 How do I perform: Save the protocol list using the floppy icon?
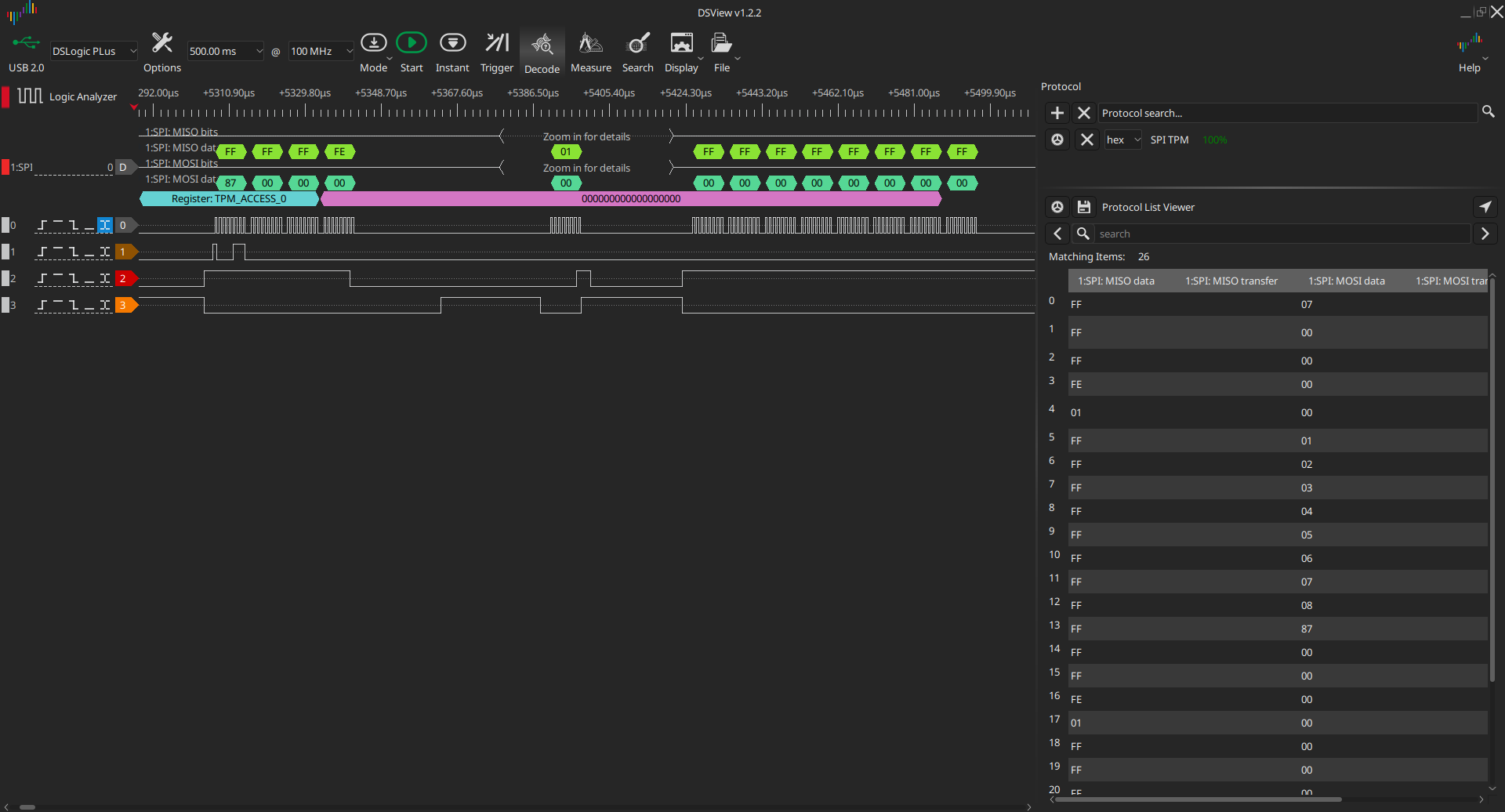click(x=1084, y=207)
